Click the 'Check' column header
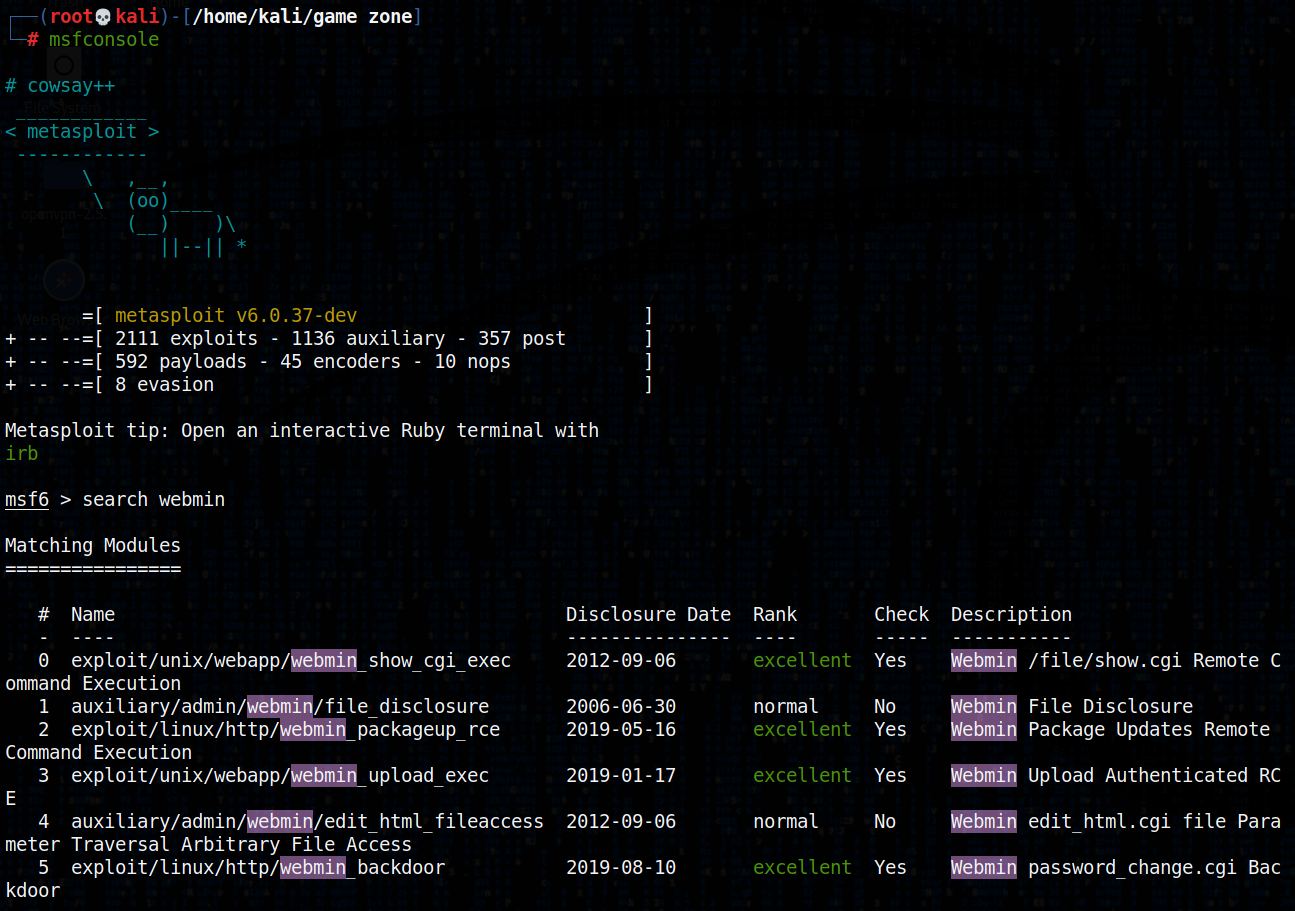This screenshot has width=1295, height=911. tap(901, 615)
